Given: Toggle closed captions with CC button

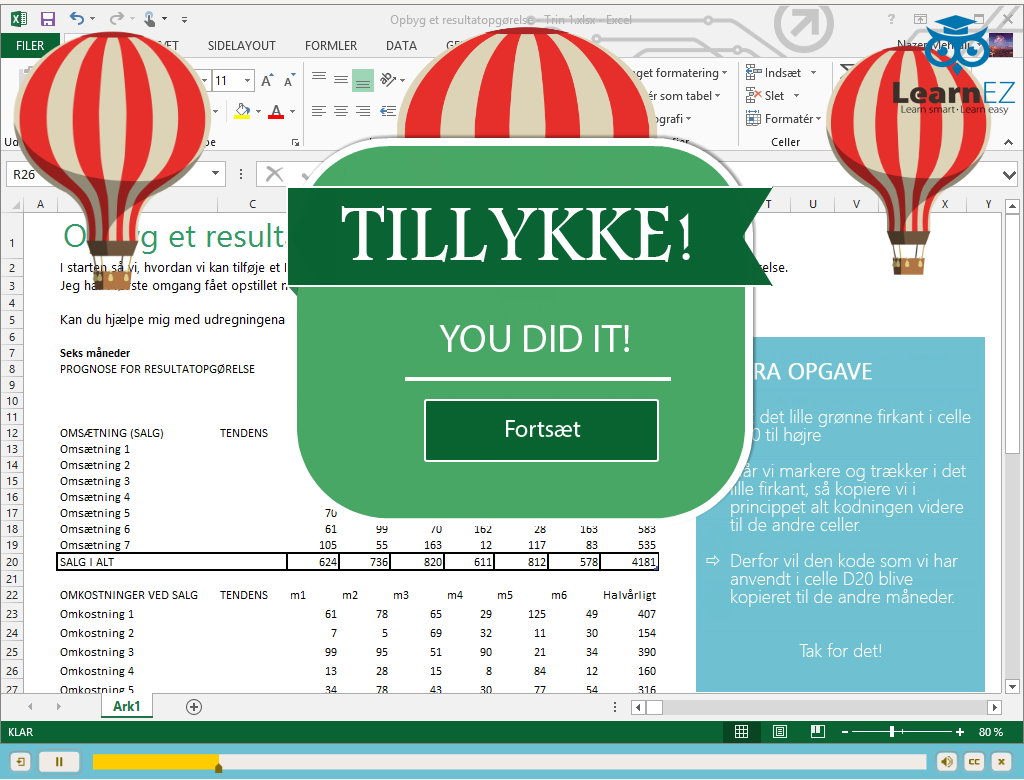Looking at the screenshot, I should tap(973, 762).
